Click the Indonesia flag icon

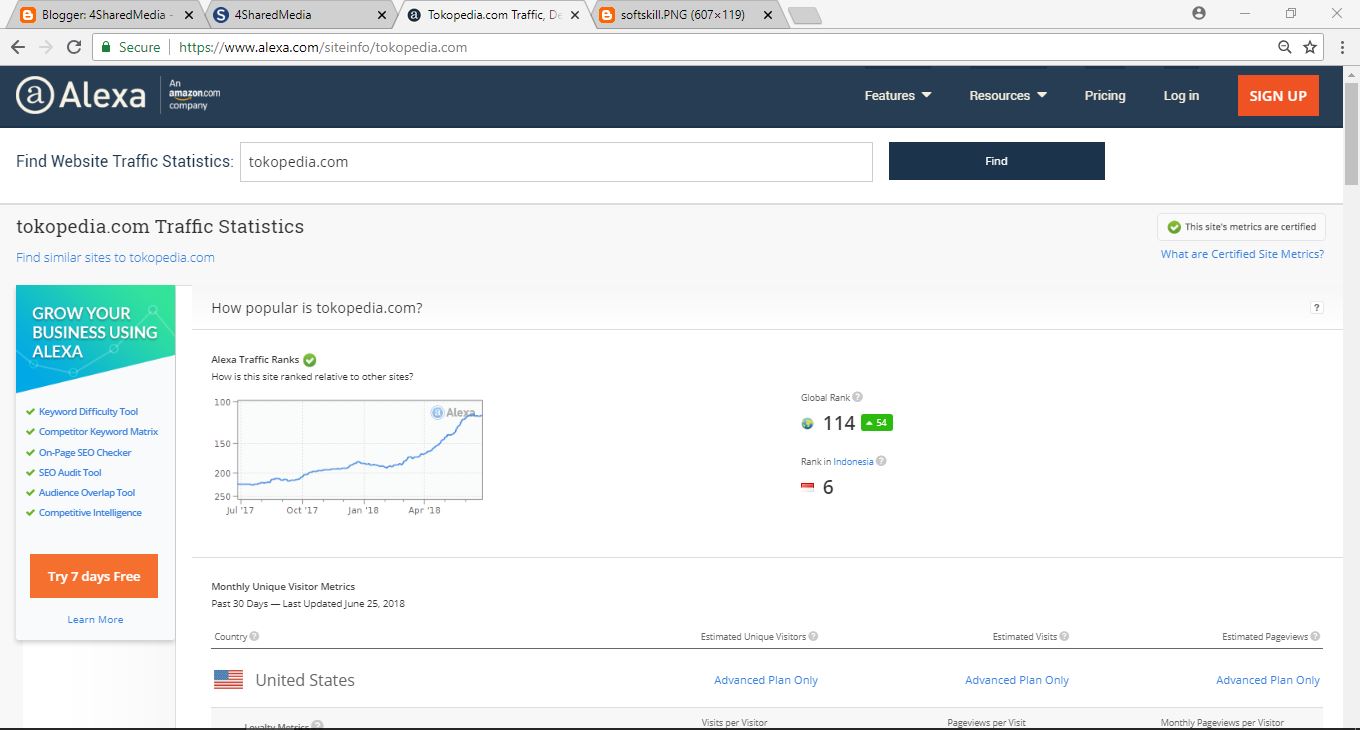pyautogui.click(x=808, y=487)
